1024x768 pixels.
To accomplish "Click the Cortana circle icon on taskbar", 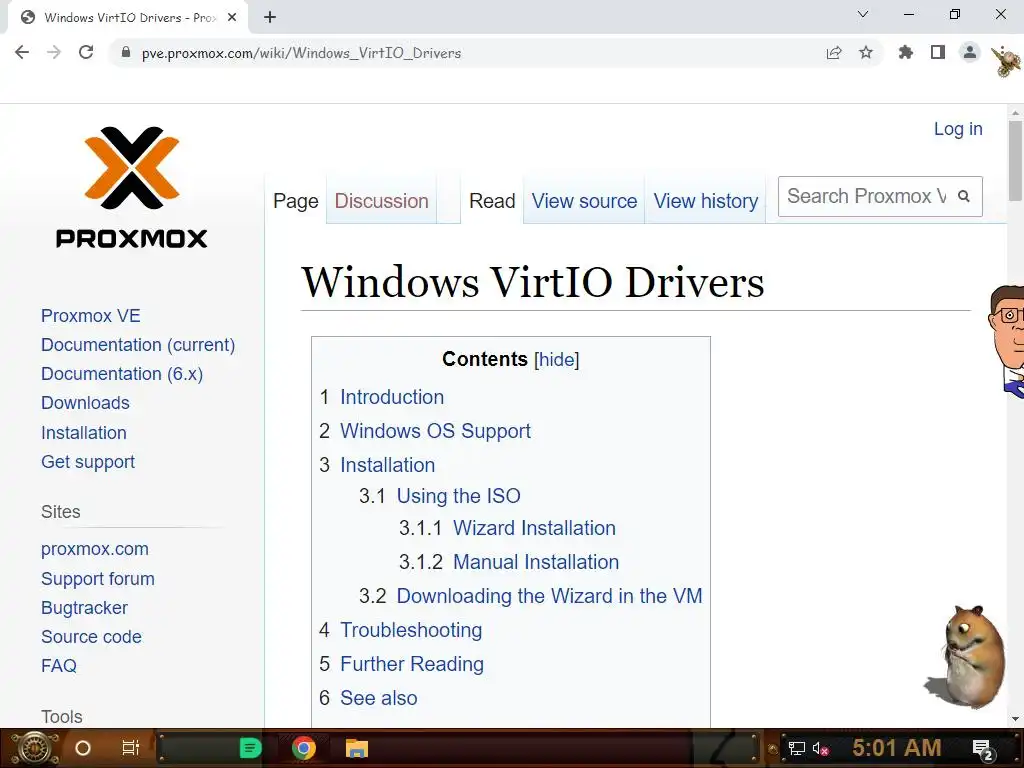I will (x=83, y=748).
